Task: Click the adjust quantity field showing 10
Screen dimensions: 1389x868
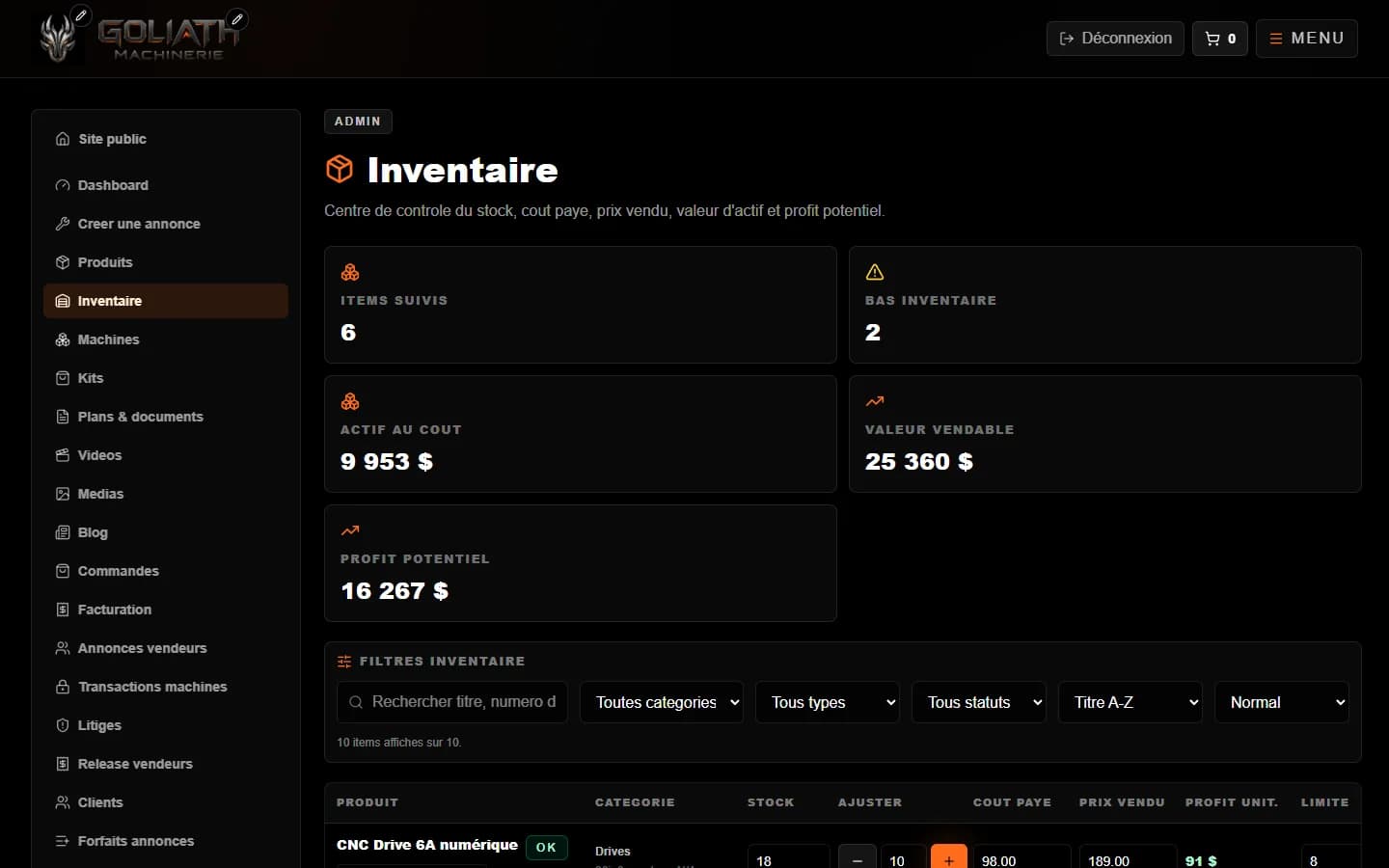Action: 904,858
